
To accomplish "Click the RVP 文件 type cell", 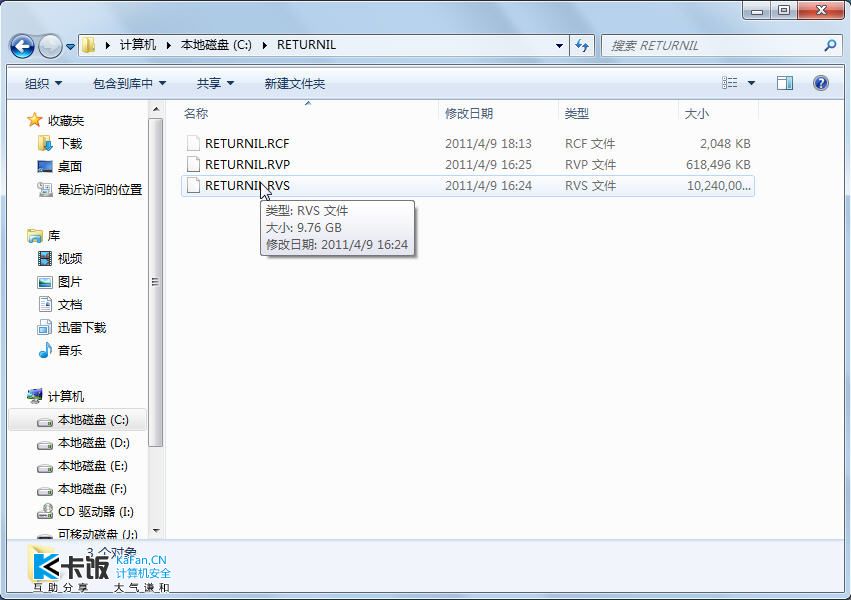I will coord(590,164).
